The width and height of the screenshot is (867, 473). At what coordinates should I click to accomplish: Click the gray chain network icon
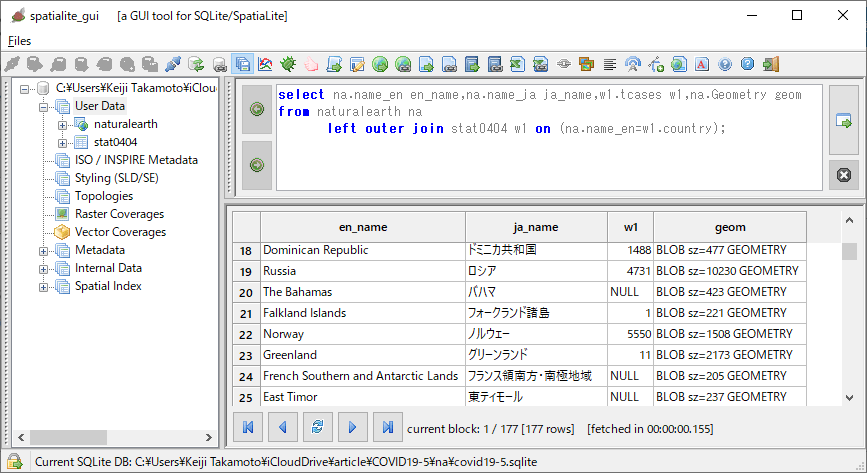(563, 64)
